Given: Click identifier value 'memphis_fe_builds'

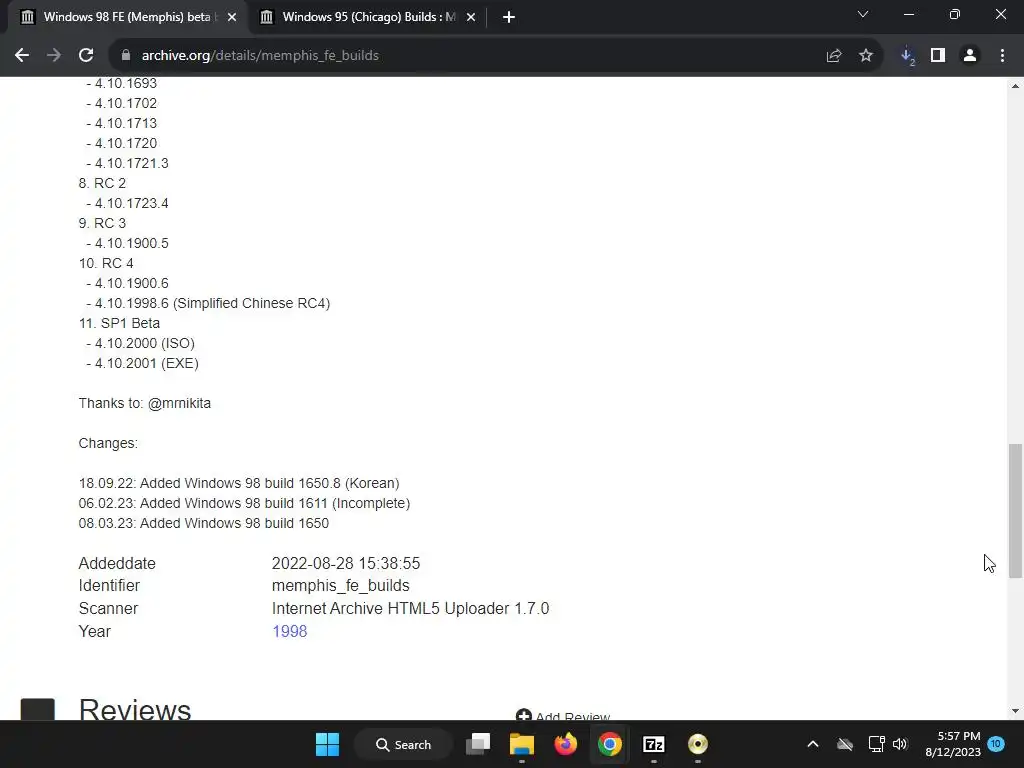Looking at the screenshot, I should [x=340, y=586].
